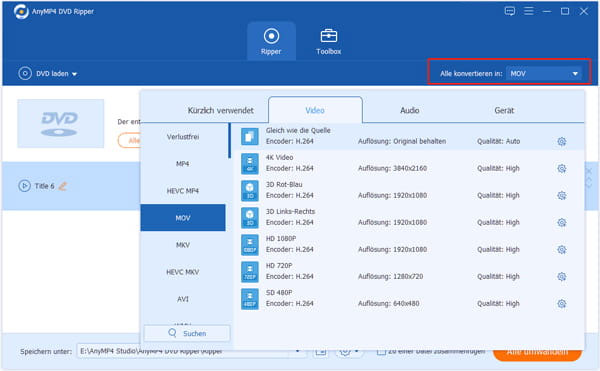600x371 pixels.
Task: Click the magnifier icon beside Suchen
Action: pos(173,333)
